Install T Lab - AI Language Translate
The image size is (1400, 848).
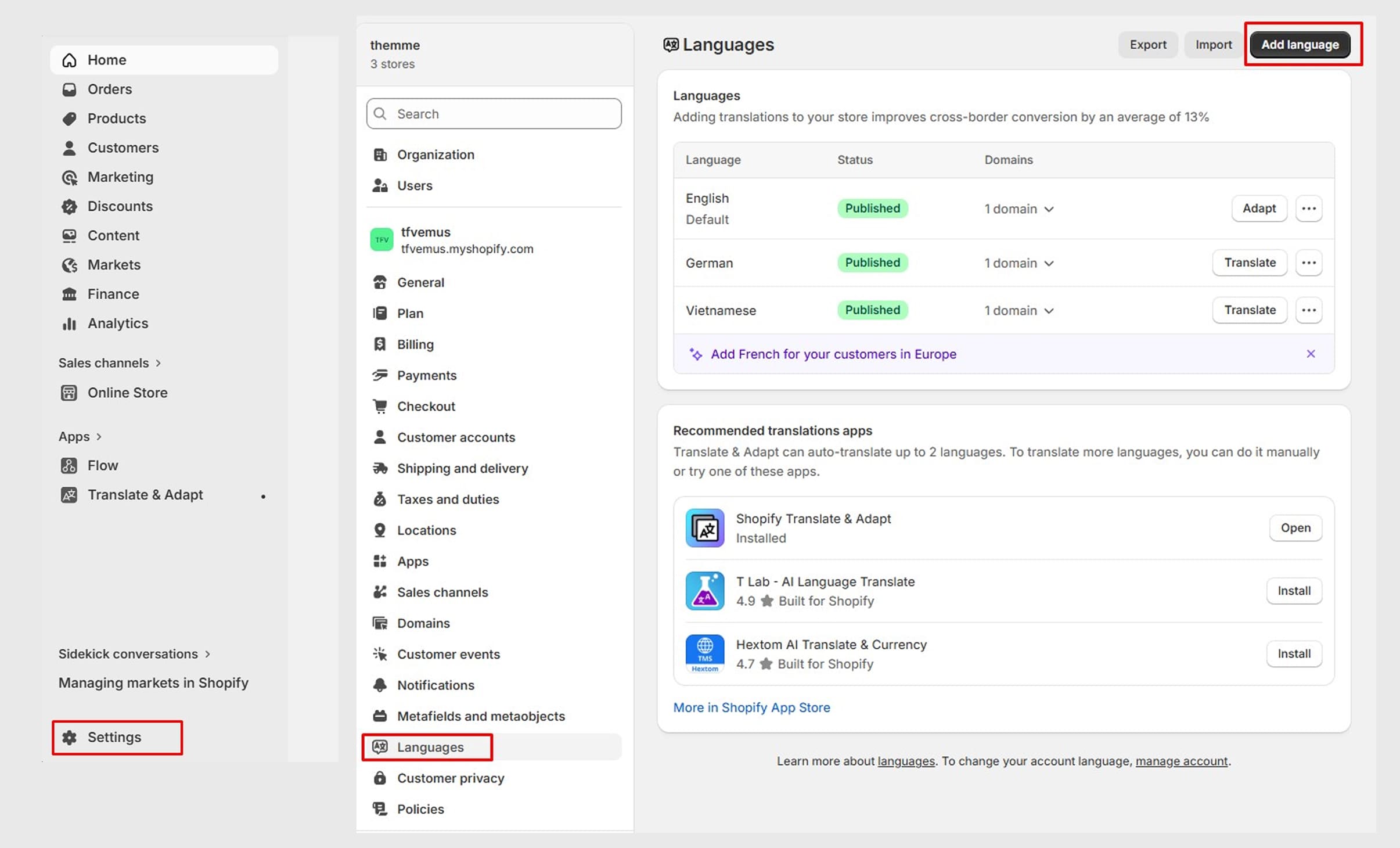(x=1294, y=591)
